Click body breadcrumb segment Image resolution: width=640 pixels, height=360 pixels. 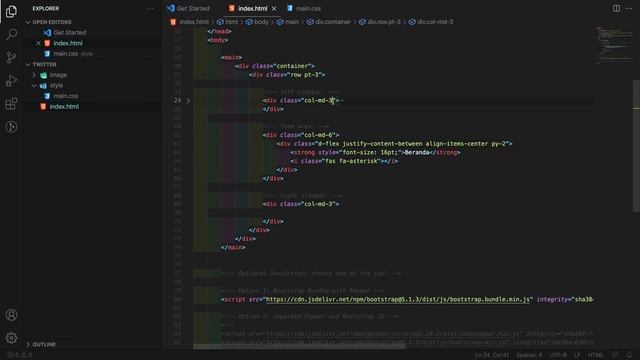click(x=261, y=22)
